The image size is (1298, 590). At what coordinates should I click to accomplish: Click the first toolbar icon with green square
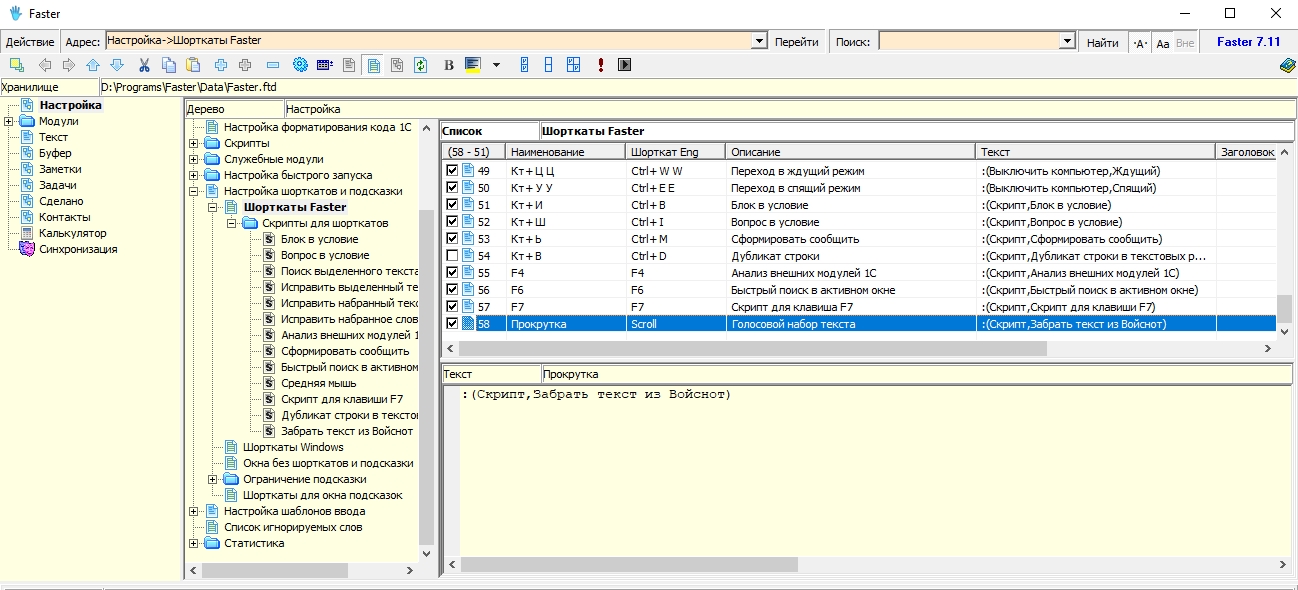(x=16, y=65)
